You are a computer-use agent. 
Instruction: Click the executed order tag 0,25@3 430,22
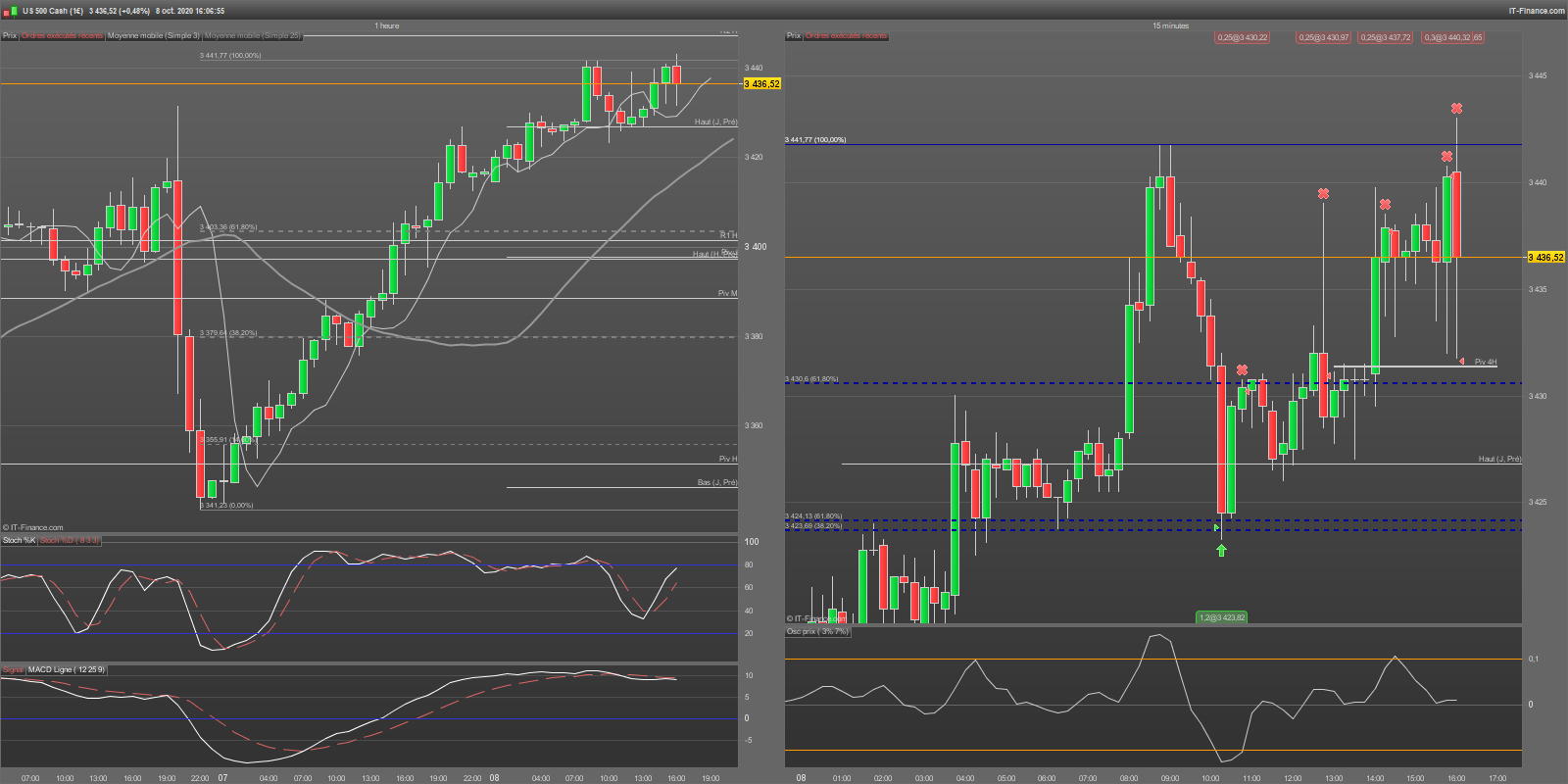tap(1243, 37)
